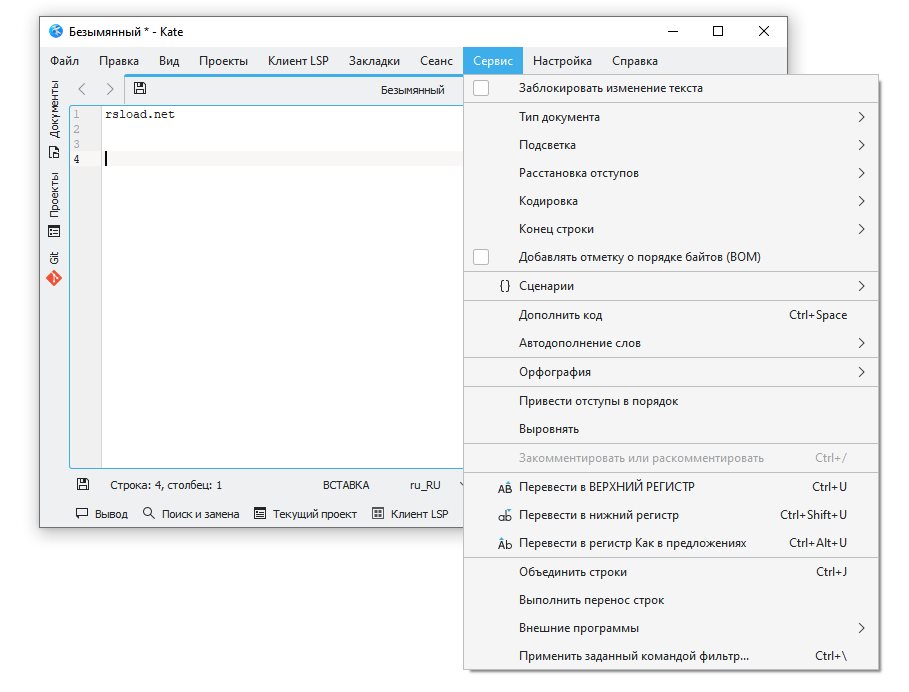Image resolution: width=909 pixels, height=692 pixels.
Task: Toggle Добавлять отметку о порядке байтов checkbox
Action: click(x=481, y=257)
